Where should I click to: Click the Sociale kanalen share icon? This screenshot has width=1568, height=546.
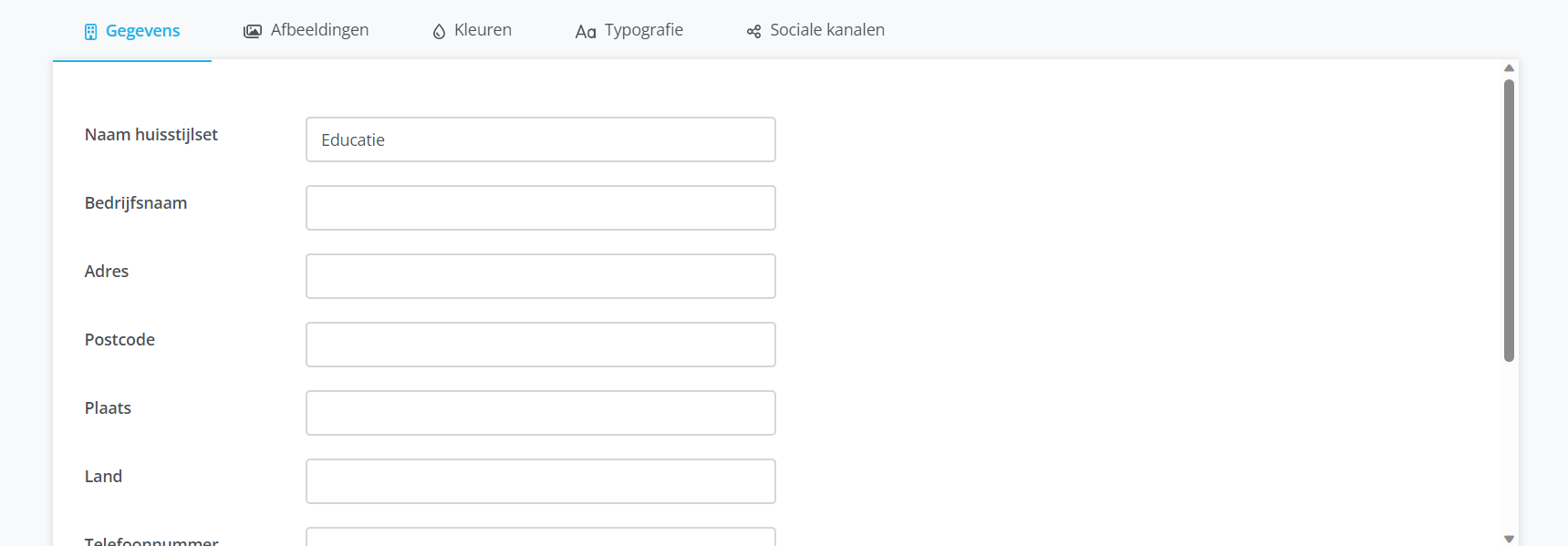click(752, 30)
